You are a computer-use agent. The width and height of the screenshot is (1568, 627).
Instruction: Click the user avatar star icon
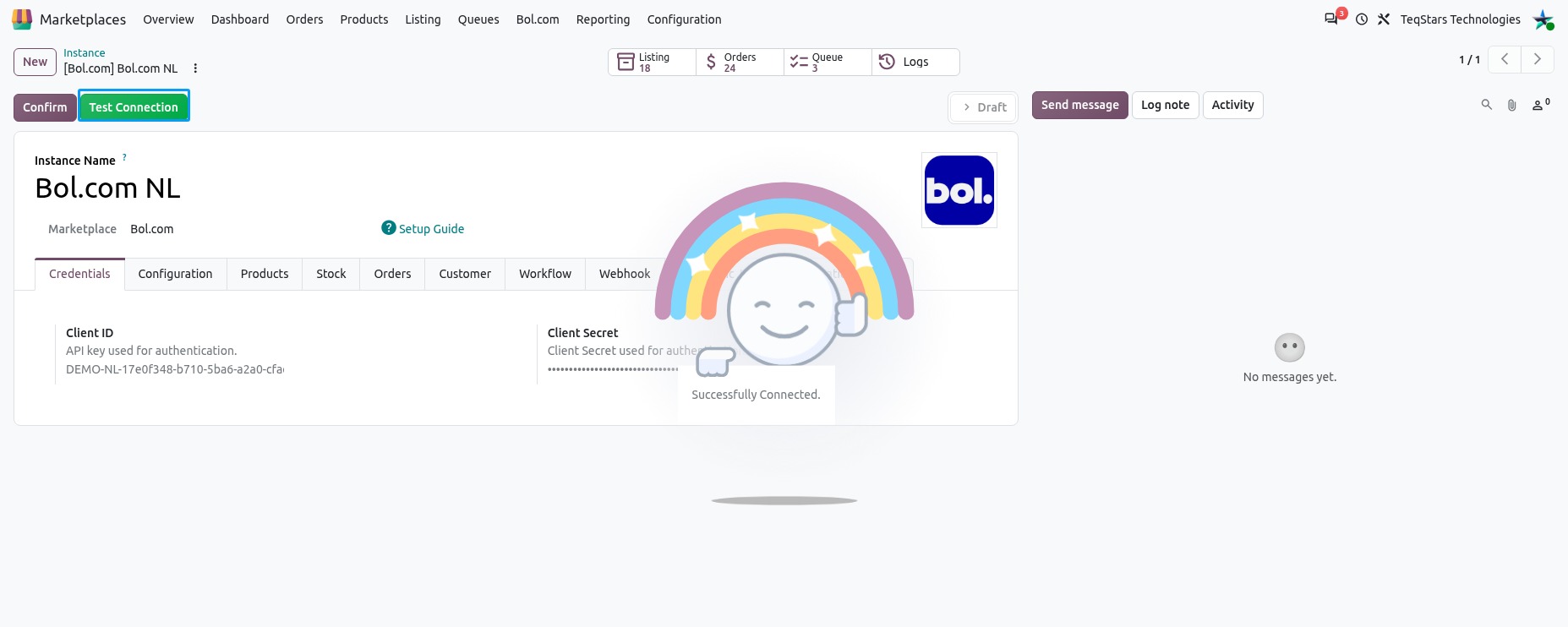tap(1543, 19)
